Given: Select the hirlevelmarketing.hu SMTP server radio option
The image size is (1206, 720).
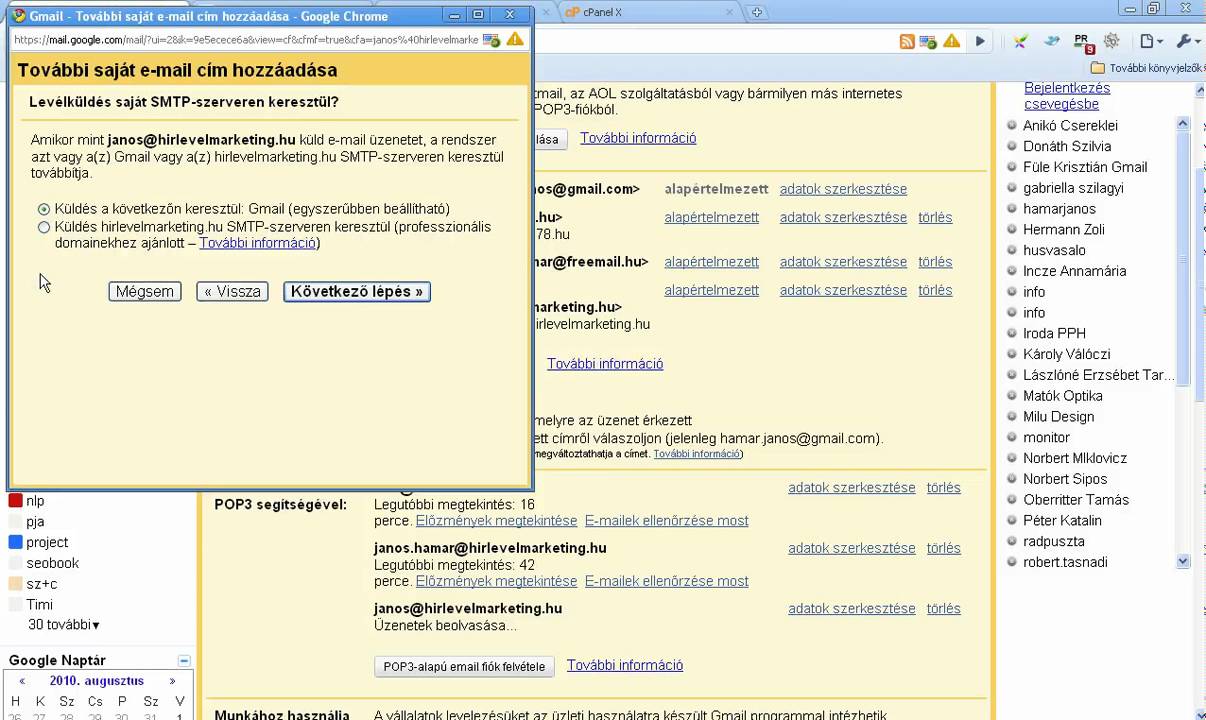Looking at the screenshot, I should pos(44,228).
